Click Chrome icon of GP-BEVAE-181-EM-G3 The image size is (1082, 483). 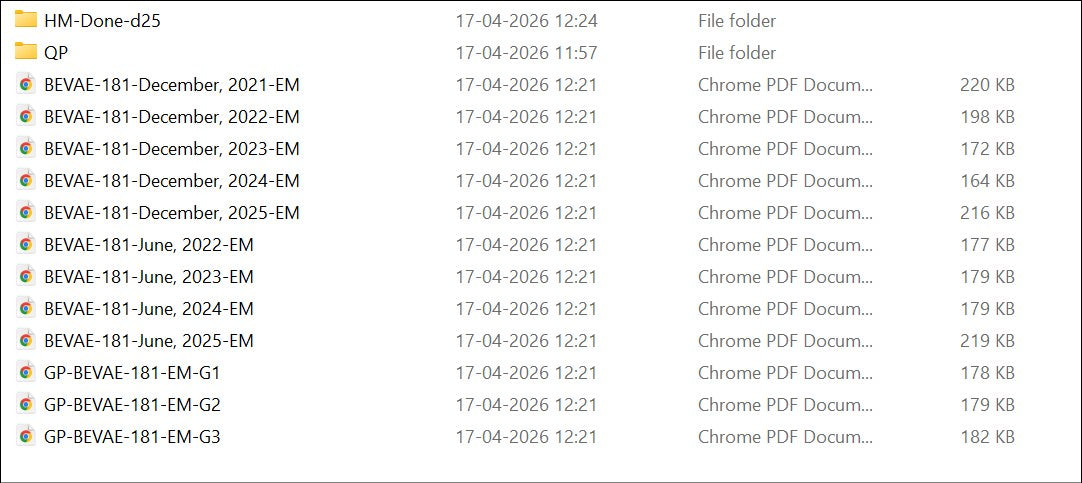(x=26, y=436)
